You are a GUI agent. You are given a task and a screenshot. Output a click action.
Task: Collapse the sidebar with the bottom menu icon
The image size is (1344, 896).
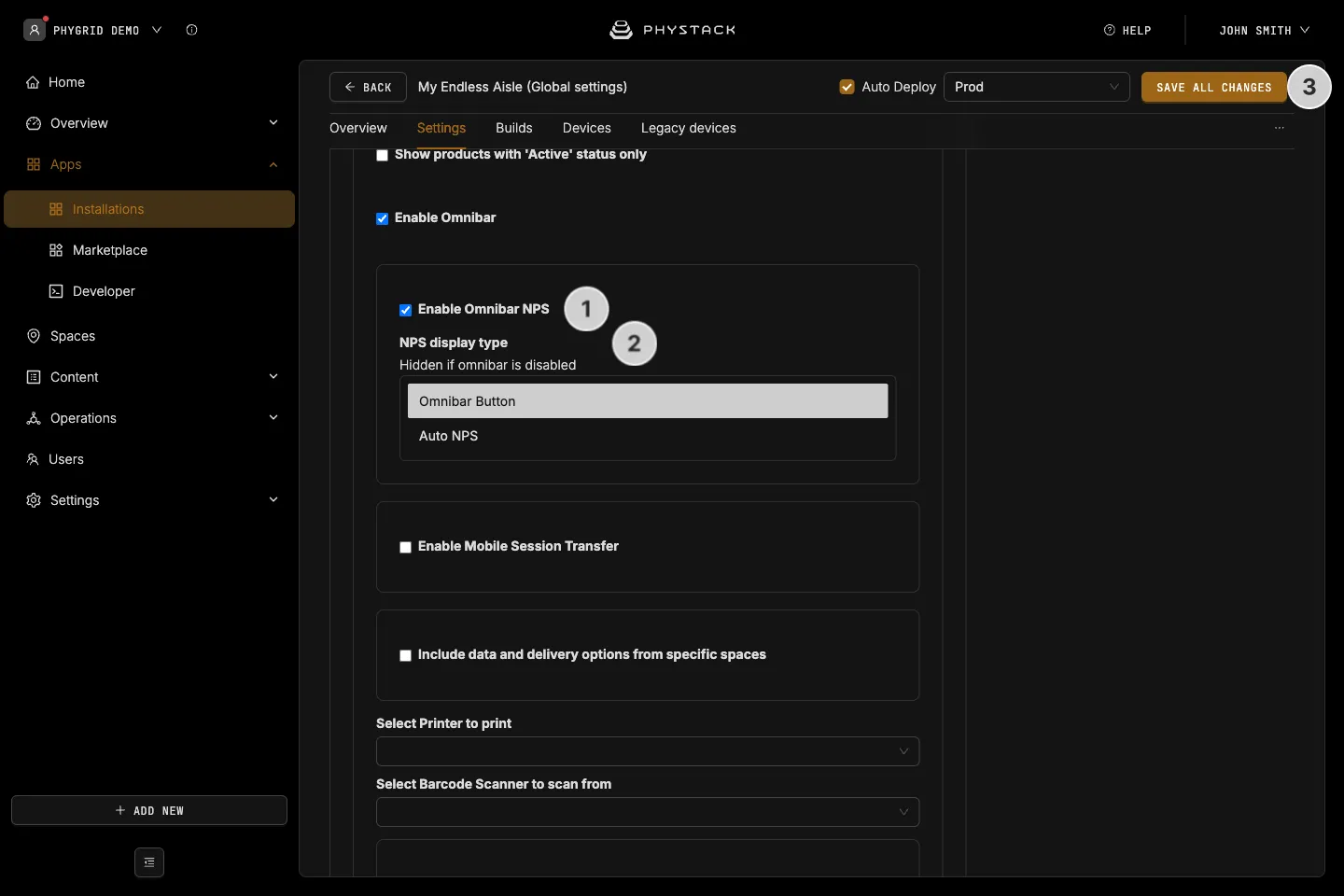[149, 862]
